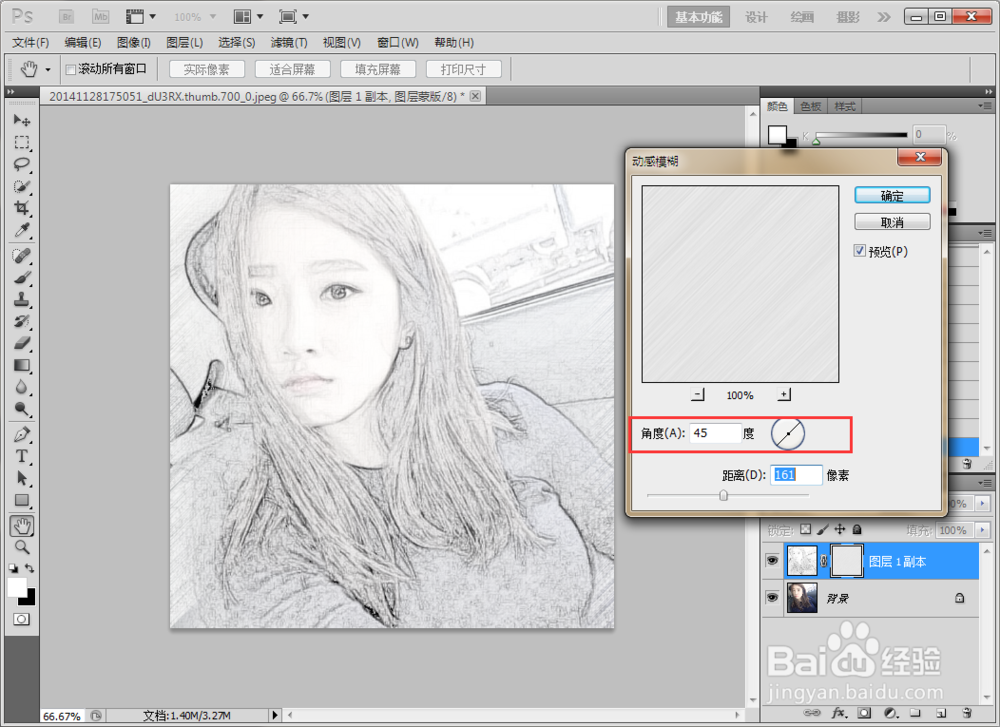
Task: Select the Quick Selection tool
Action: [22, 186]
